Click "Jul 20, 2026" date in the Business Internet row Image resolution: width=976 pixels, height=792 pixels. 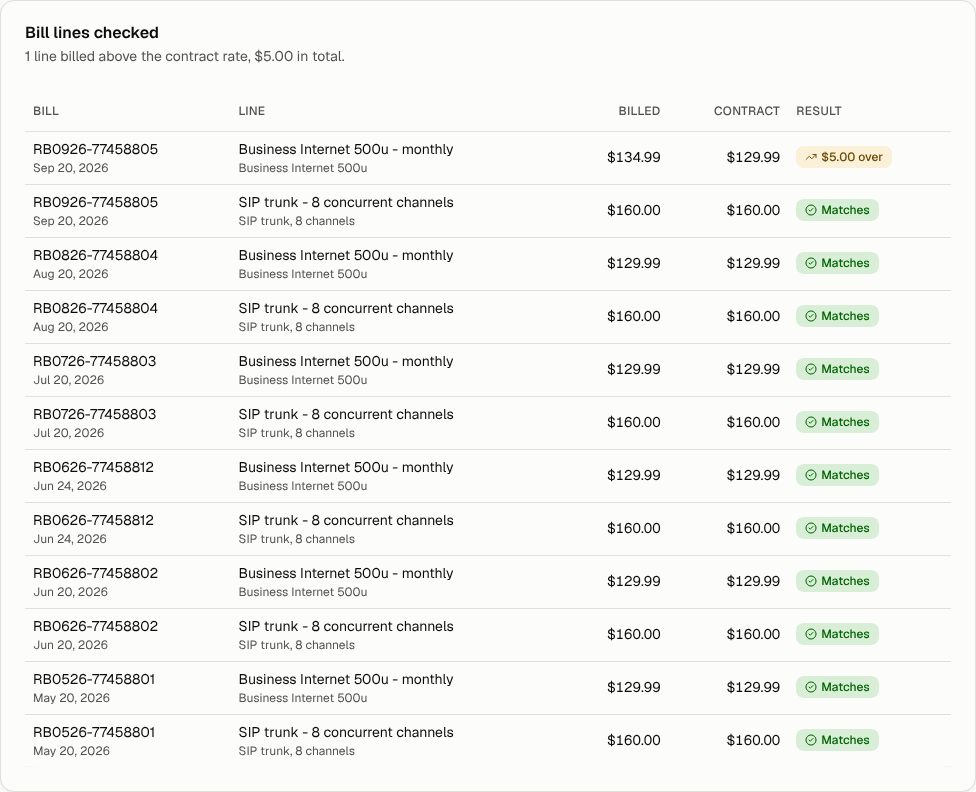pyautogui.click(x=68, y=380)
